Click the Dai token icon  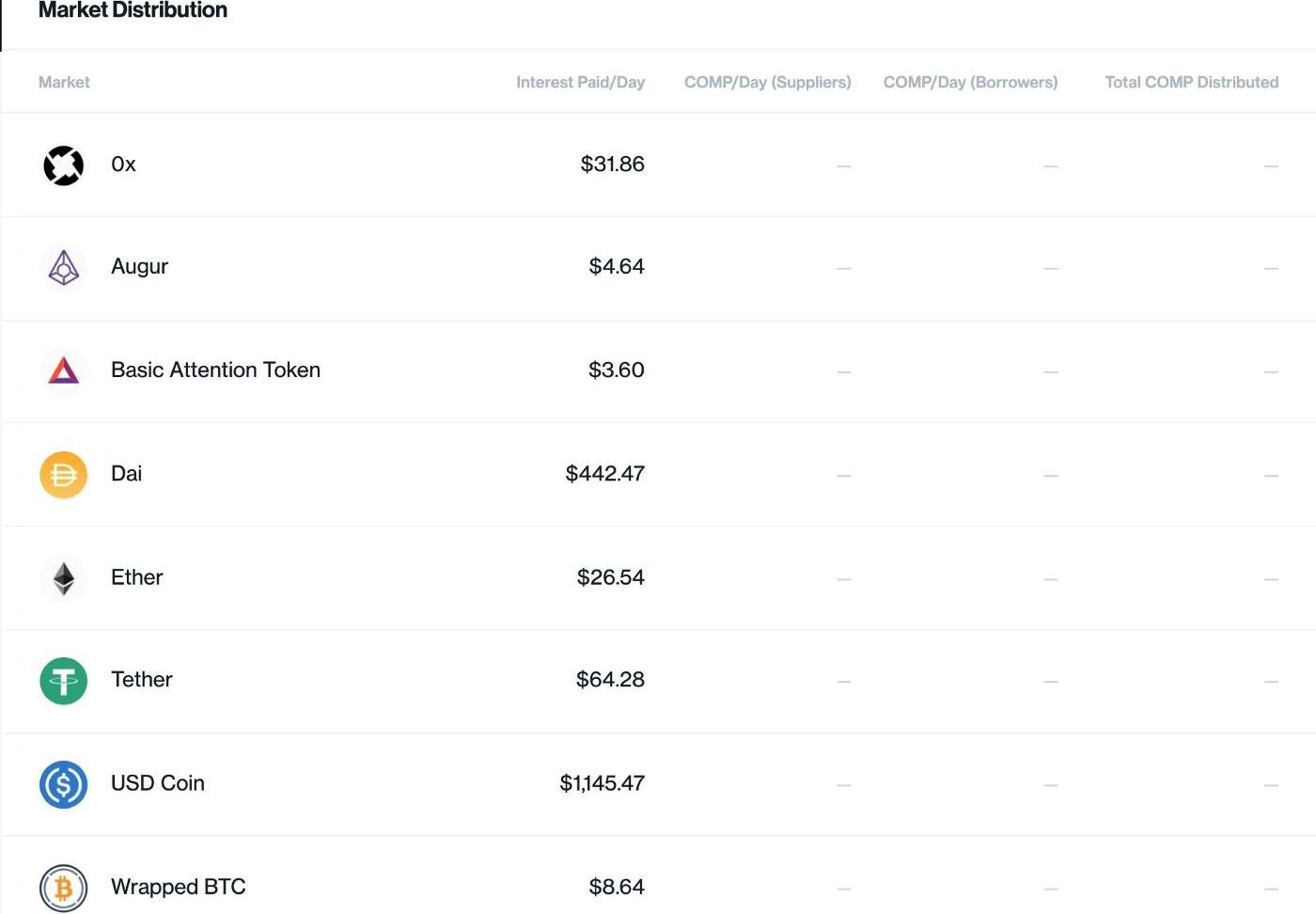tap(63, 475)
